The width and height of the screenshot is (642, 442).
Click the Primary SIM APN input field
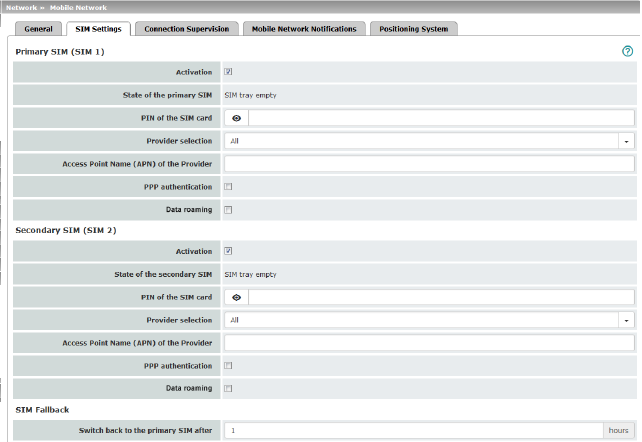(429, 164)
